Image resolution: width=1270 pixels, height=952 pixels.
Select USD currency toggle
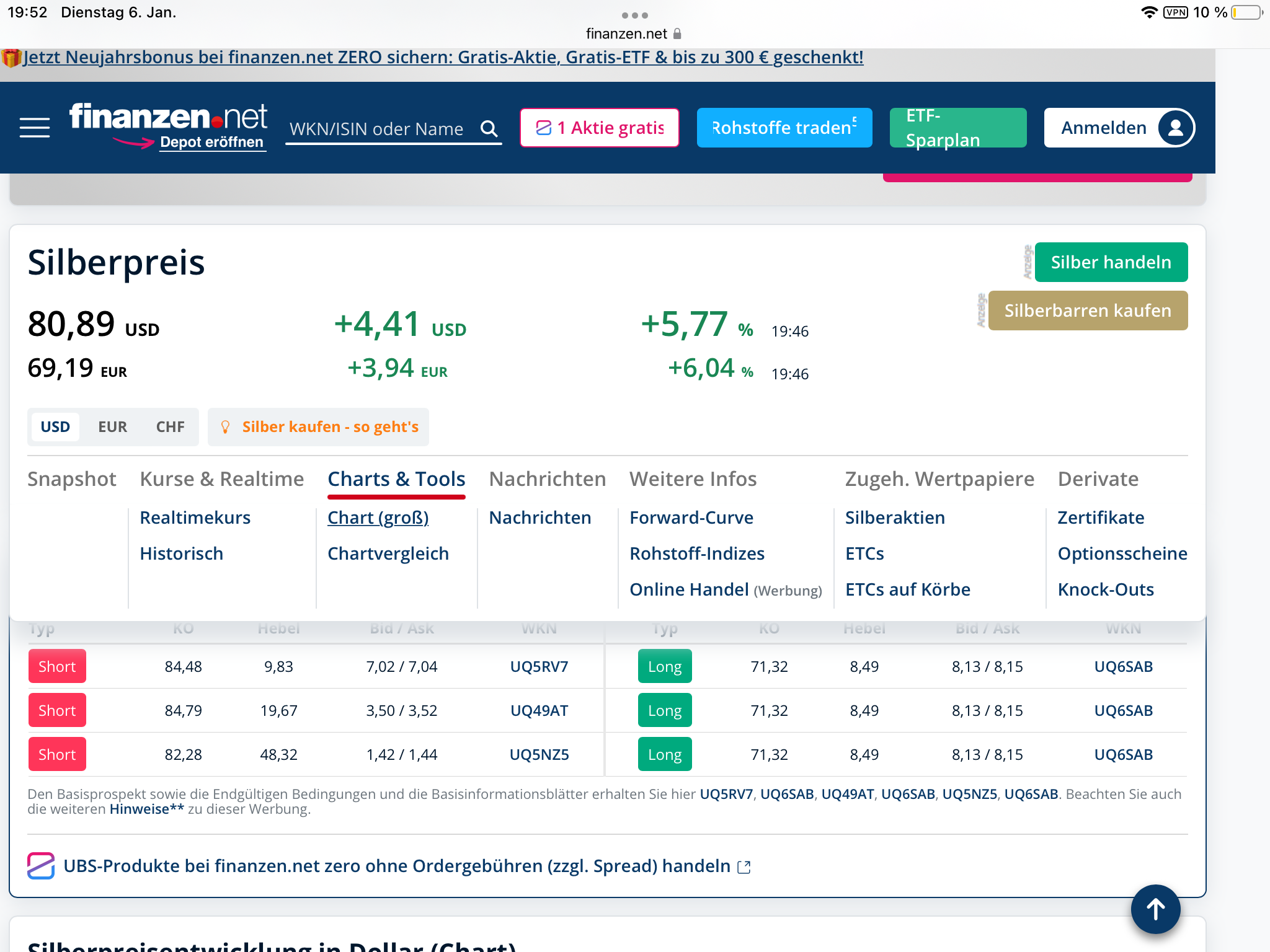point(55,427)
